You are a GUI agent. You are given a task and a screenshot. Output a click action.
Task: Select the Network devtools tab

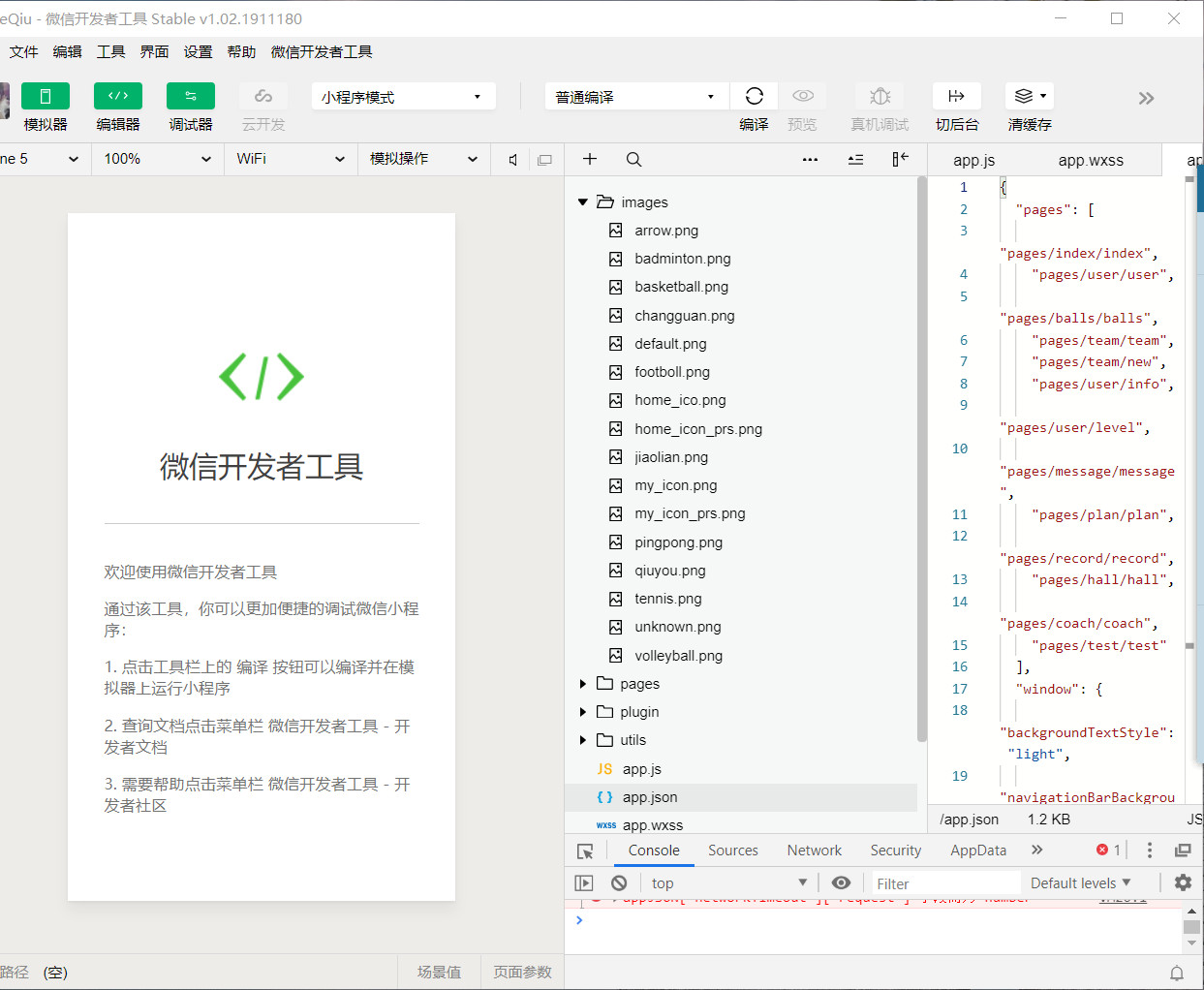[x=814, y=851]
